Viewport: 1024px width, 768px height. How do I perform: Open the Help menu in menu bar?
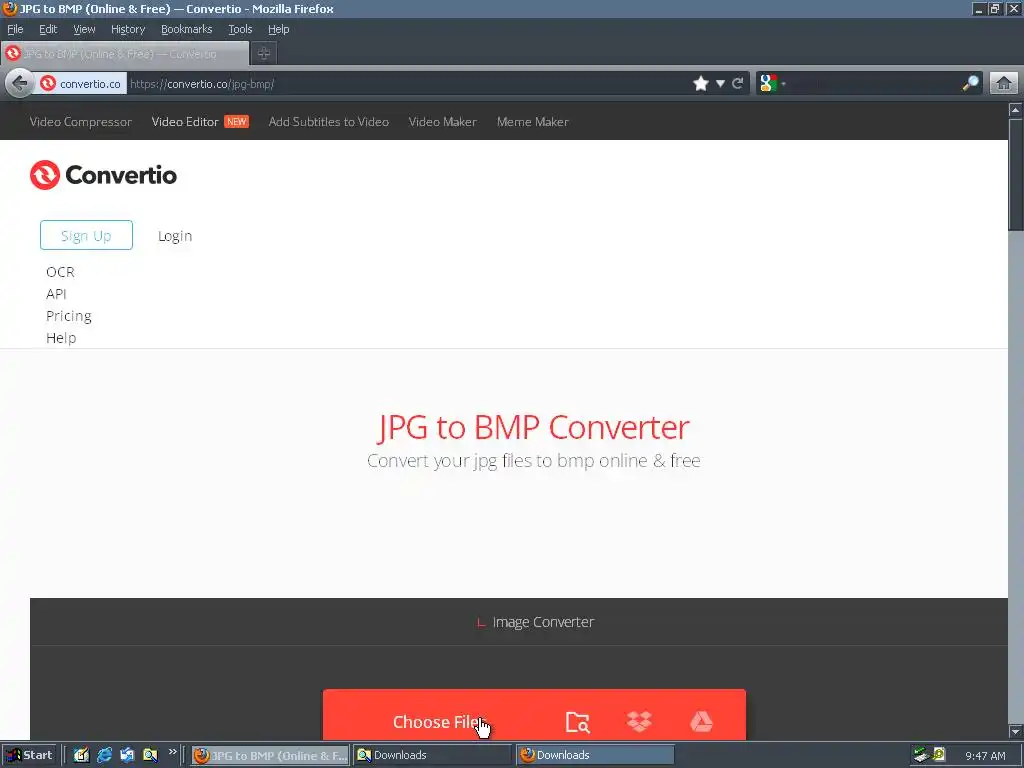pos(278,29)
